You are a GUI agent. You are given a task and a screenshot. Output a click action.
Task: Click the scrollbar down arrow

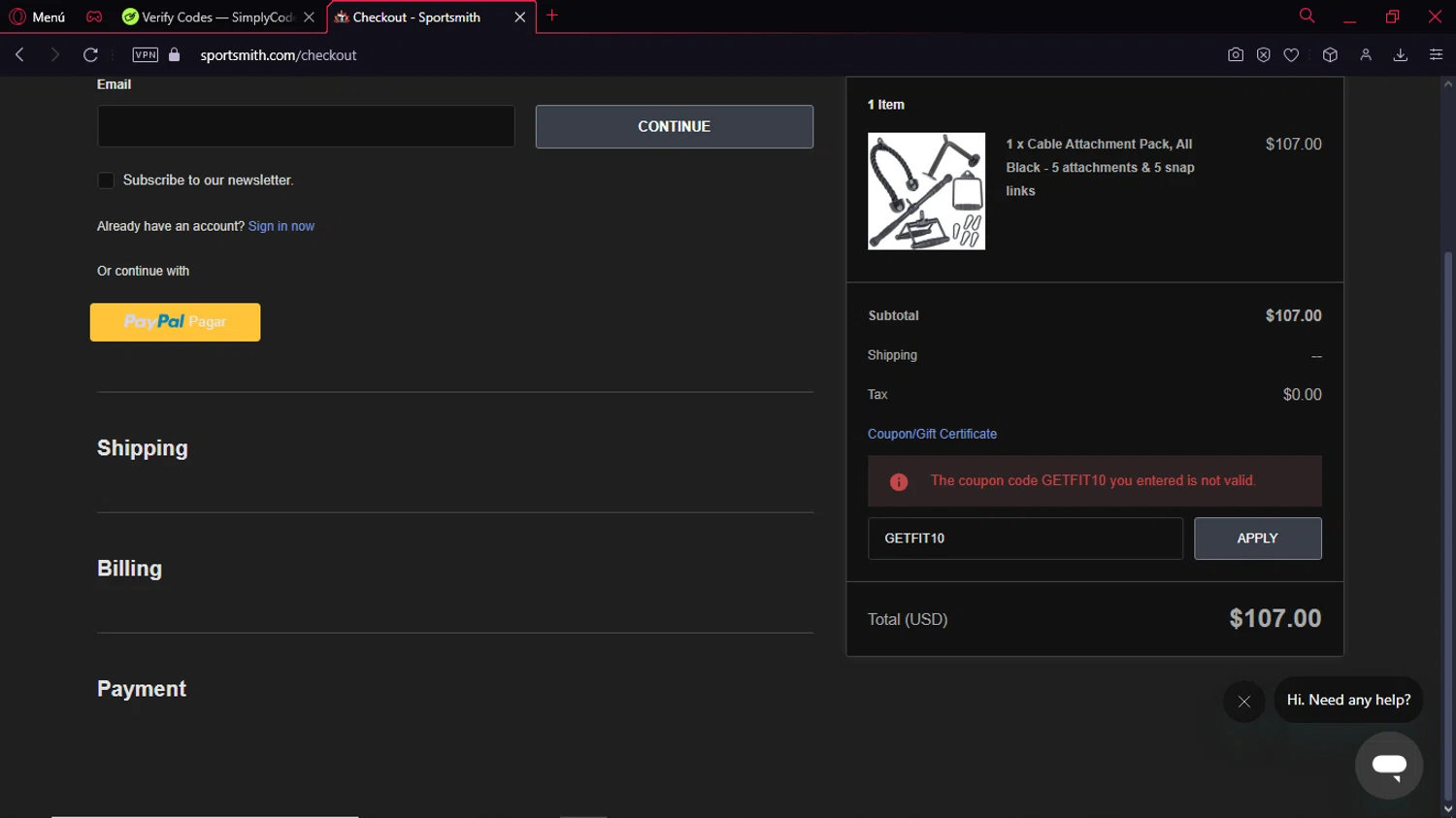coord(1448,809)
